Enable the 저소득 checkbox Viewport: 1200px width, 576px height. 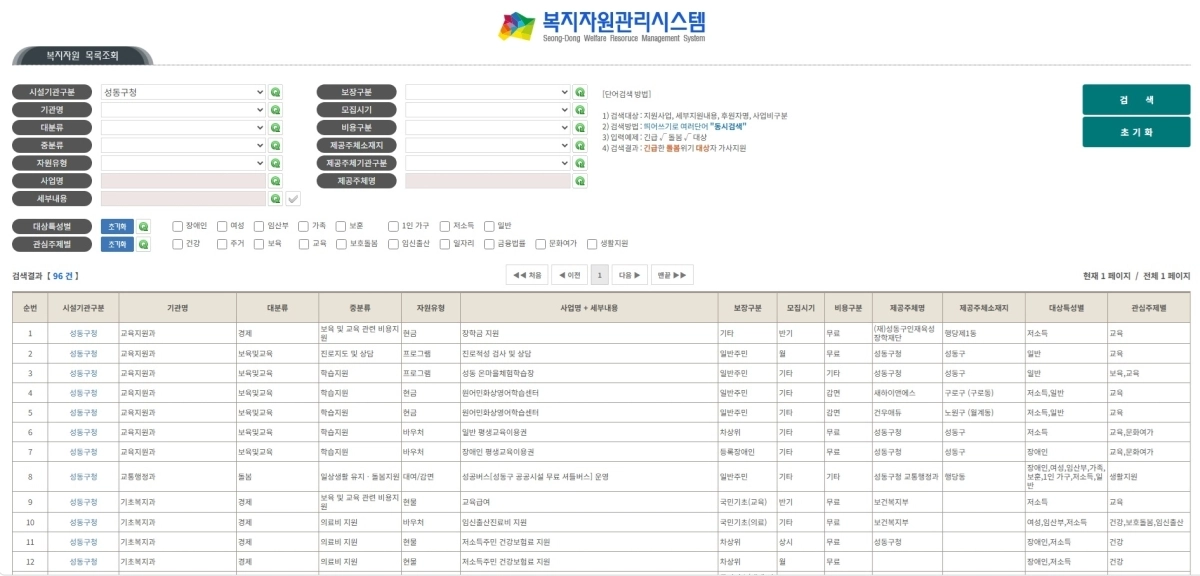[445, 226]
